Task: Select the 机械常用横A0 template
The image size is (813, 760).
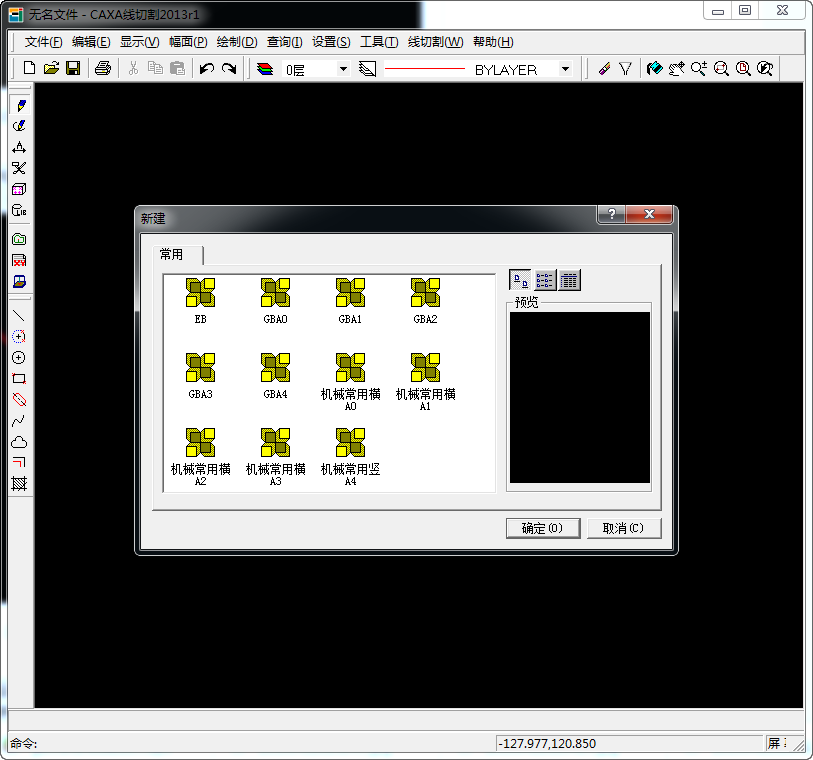Action: (351, 382)
